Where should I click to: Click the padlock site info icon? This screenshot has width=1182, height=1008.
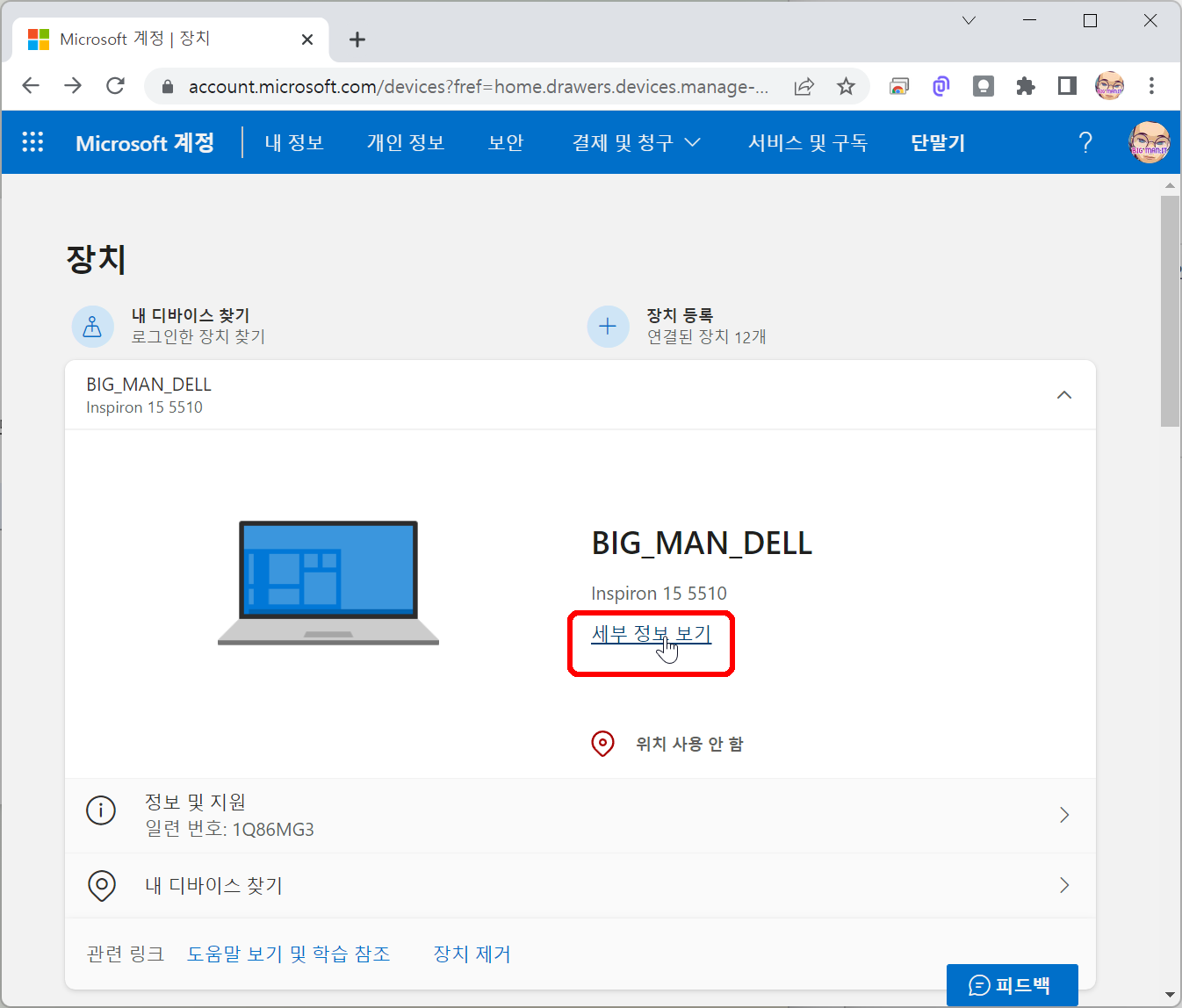(168, 86)
